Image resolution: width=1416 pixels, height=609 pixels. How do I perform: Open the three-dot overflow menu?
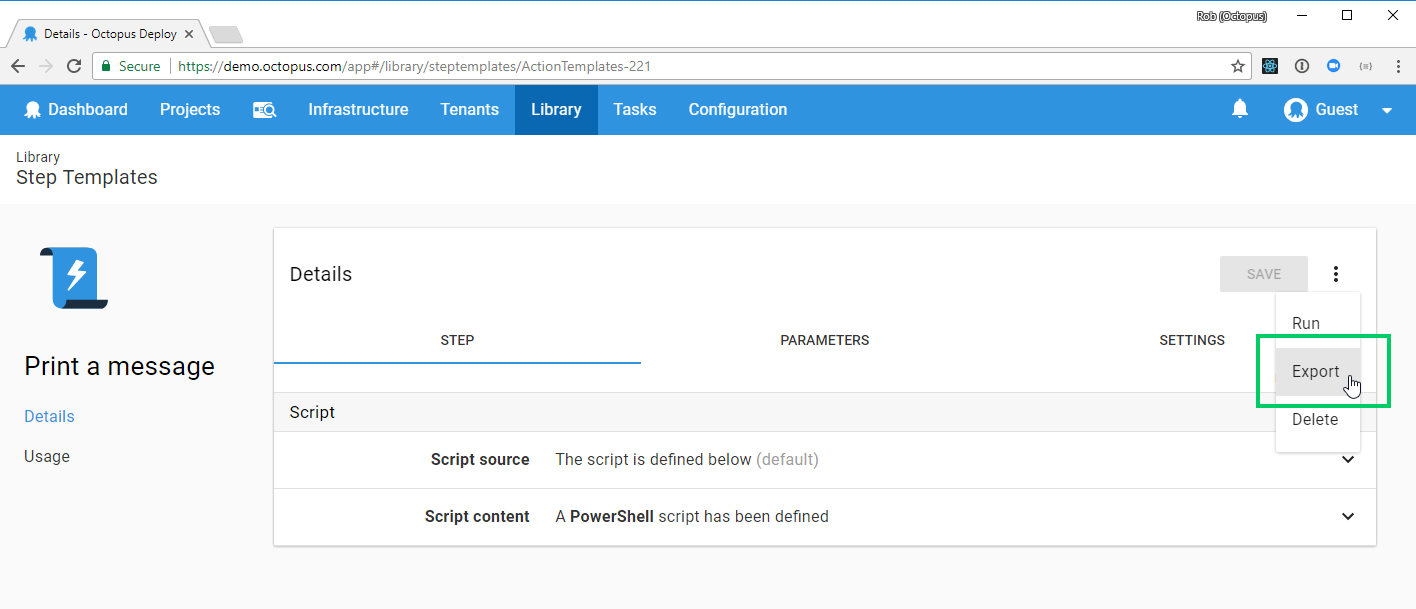(1336, 274)
